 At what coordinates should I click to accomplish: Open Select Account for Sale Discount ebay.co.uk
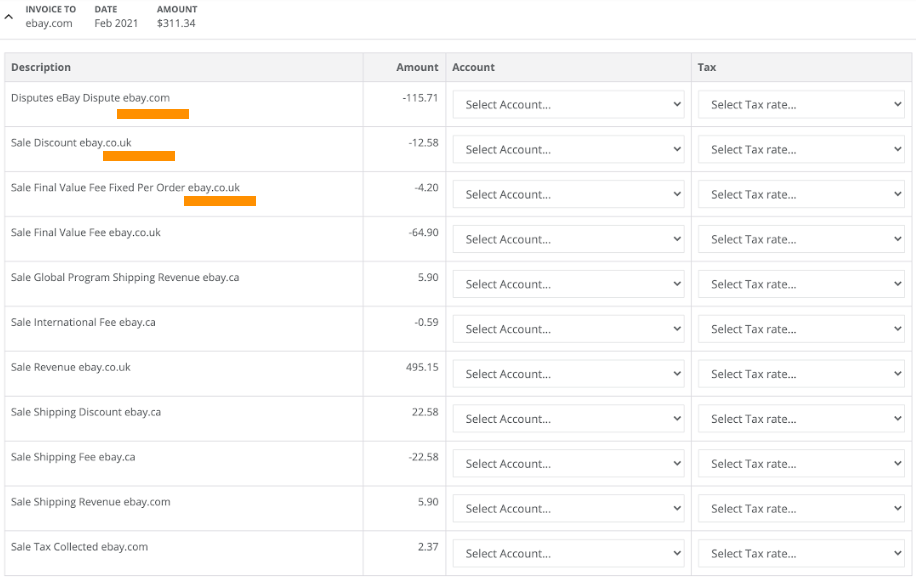coord(568,150)
